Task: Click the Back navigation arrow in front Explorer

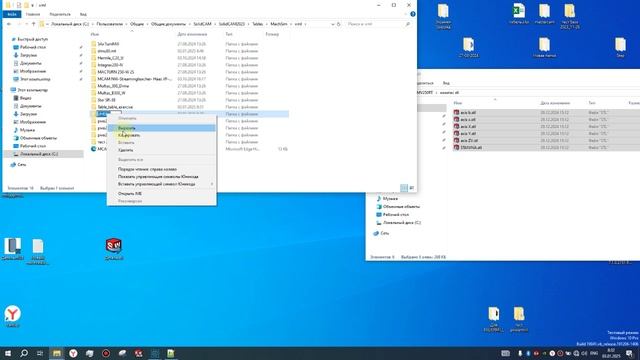Action: pyautogui.click(x=9, y=24)
